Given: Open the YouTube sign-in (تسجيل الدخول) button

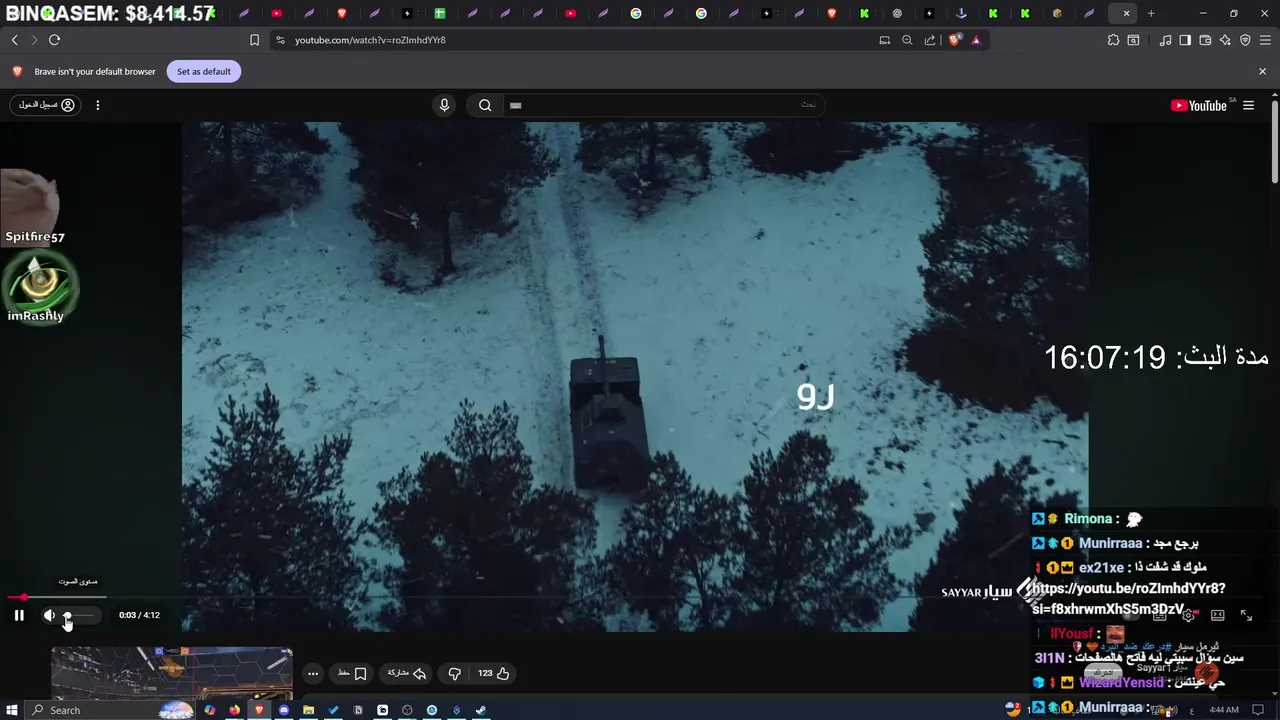Looking at the screenshot, I should point(46,105).
